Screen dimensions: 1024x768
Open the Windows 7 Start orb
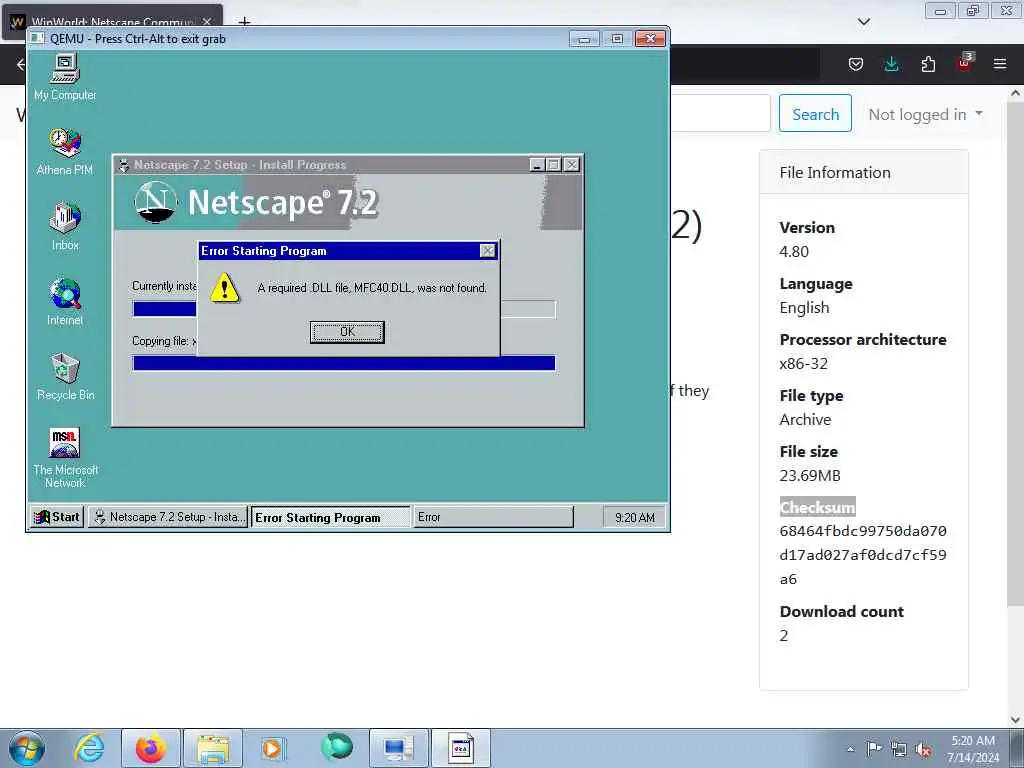click(27, 748)
